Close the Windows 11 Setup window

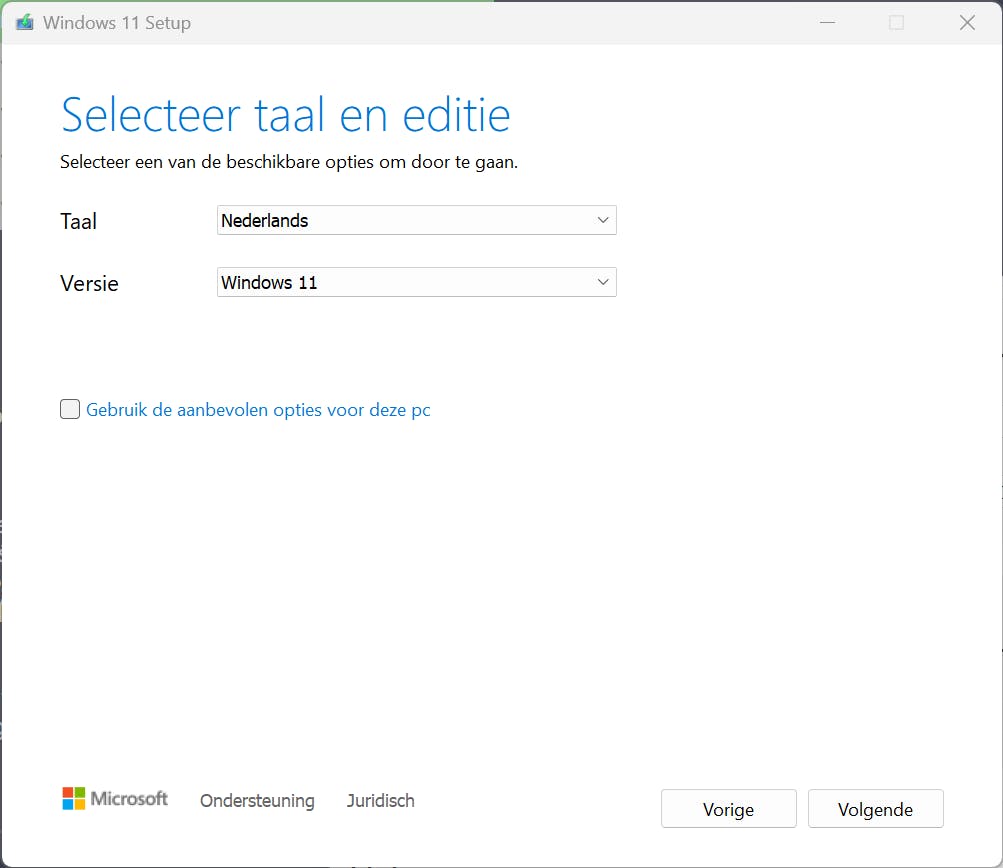tap(967, 23)
